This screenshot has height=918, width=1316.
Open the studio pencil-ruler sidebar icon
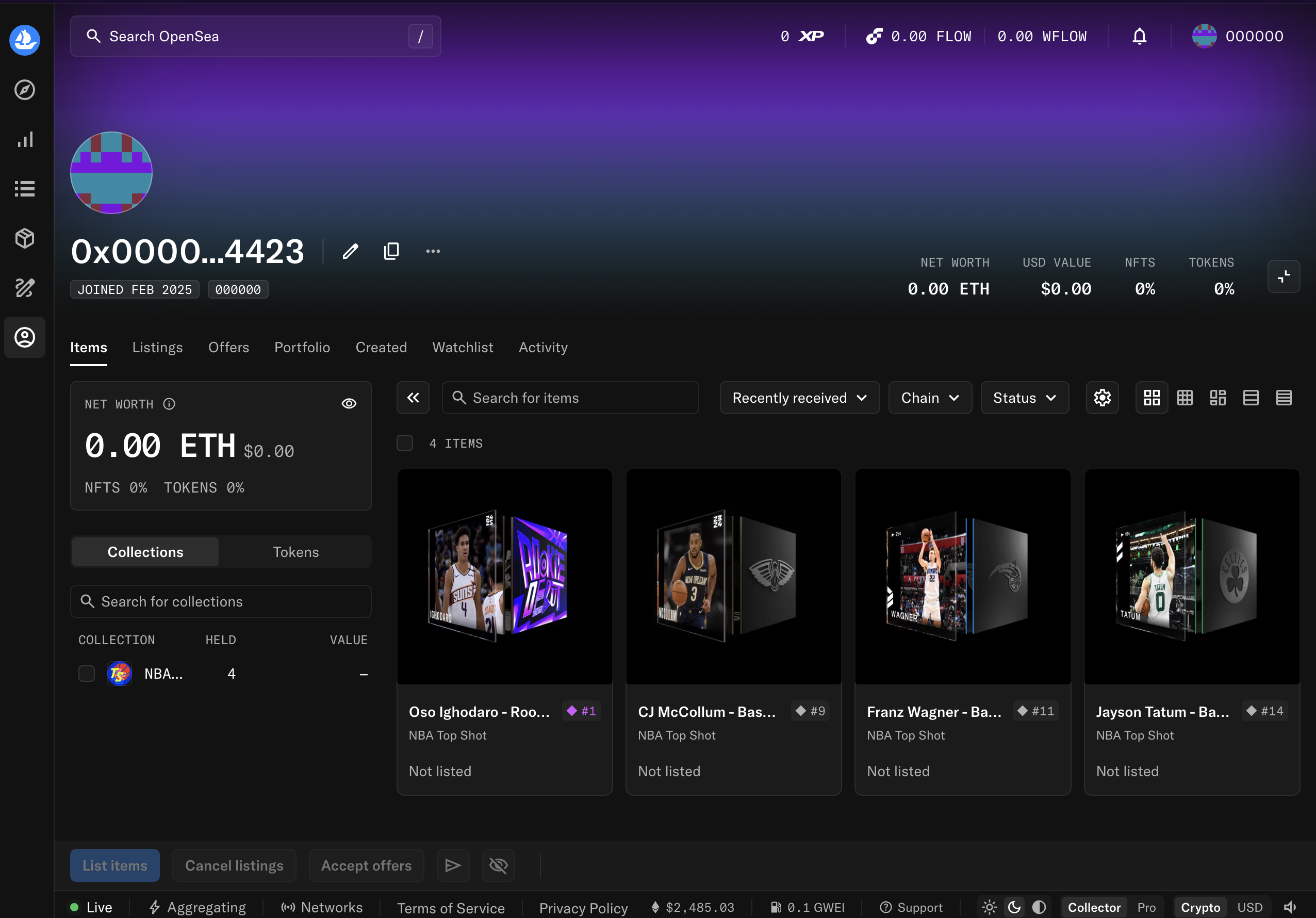pos(25,287)
